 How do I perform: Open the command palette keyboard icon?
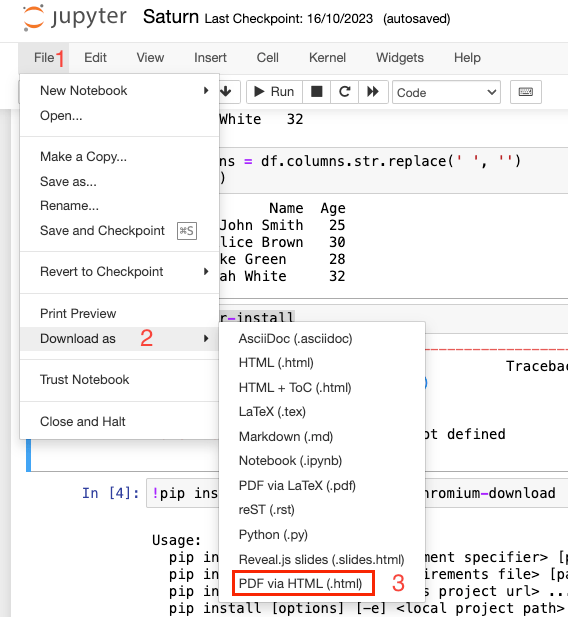525,92
